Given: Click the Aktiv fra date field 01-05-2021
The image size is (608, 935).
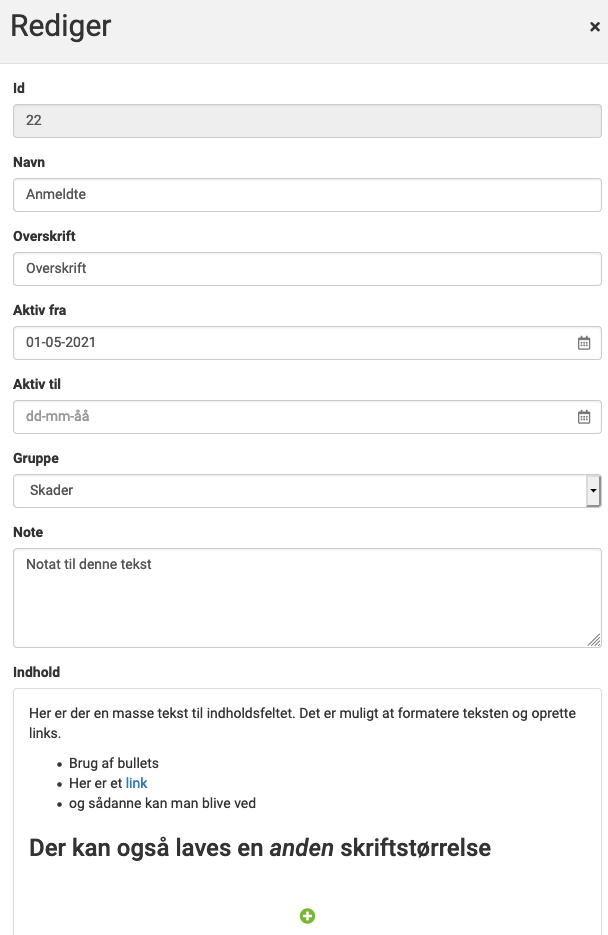Looking at the screenshot, I should coord(307,343).
